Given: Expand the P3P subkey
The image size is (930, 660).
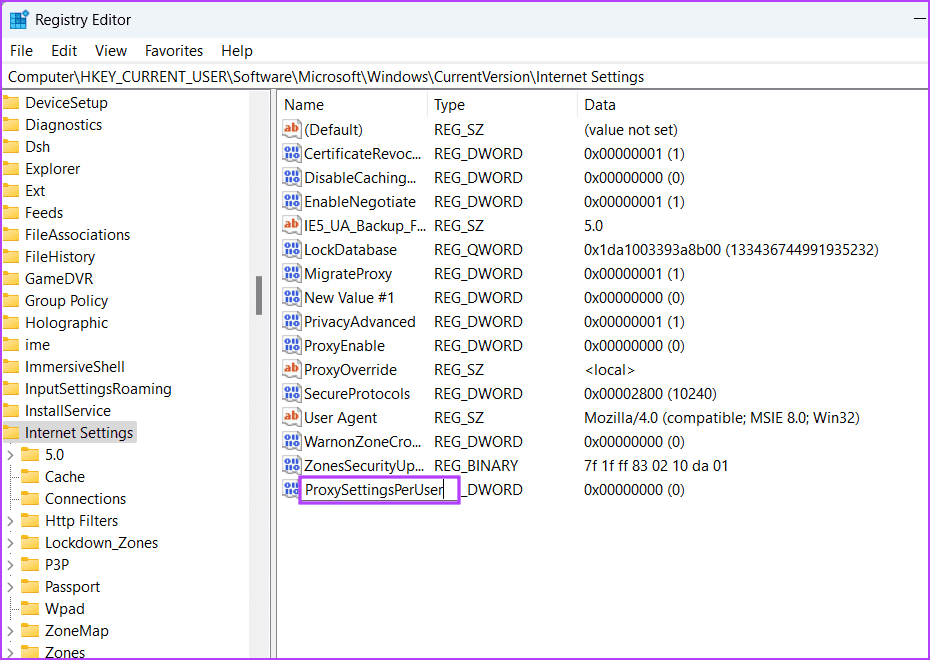Looking at the screenshot, I should pos(10,565).
